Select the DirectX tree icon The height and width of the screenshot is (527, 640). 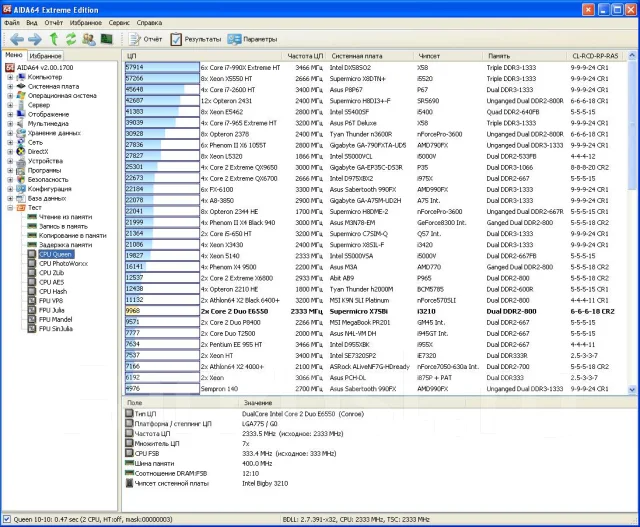tap(21, 151)
